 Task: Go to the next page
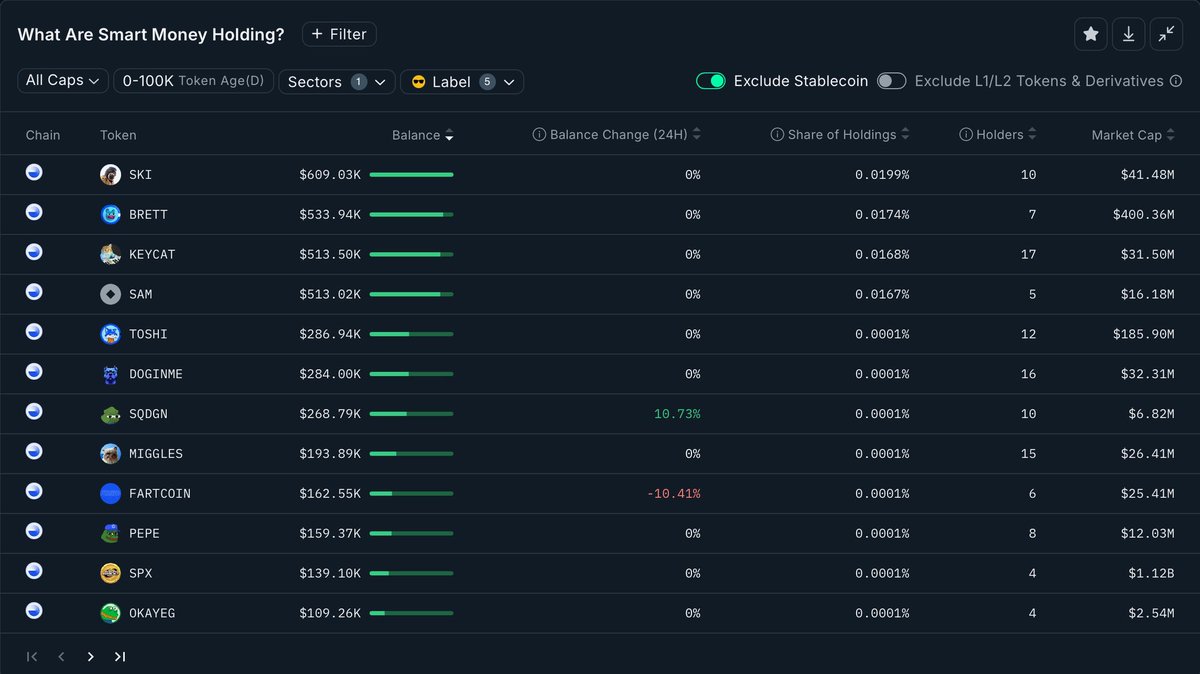(90, 657)
